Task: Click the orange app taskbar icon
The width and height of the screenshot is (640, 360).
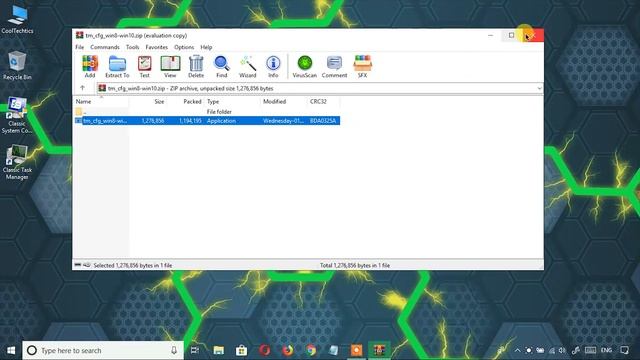Action: (356, 350)
